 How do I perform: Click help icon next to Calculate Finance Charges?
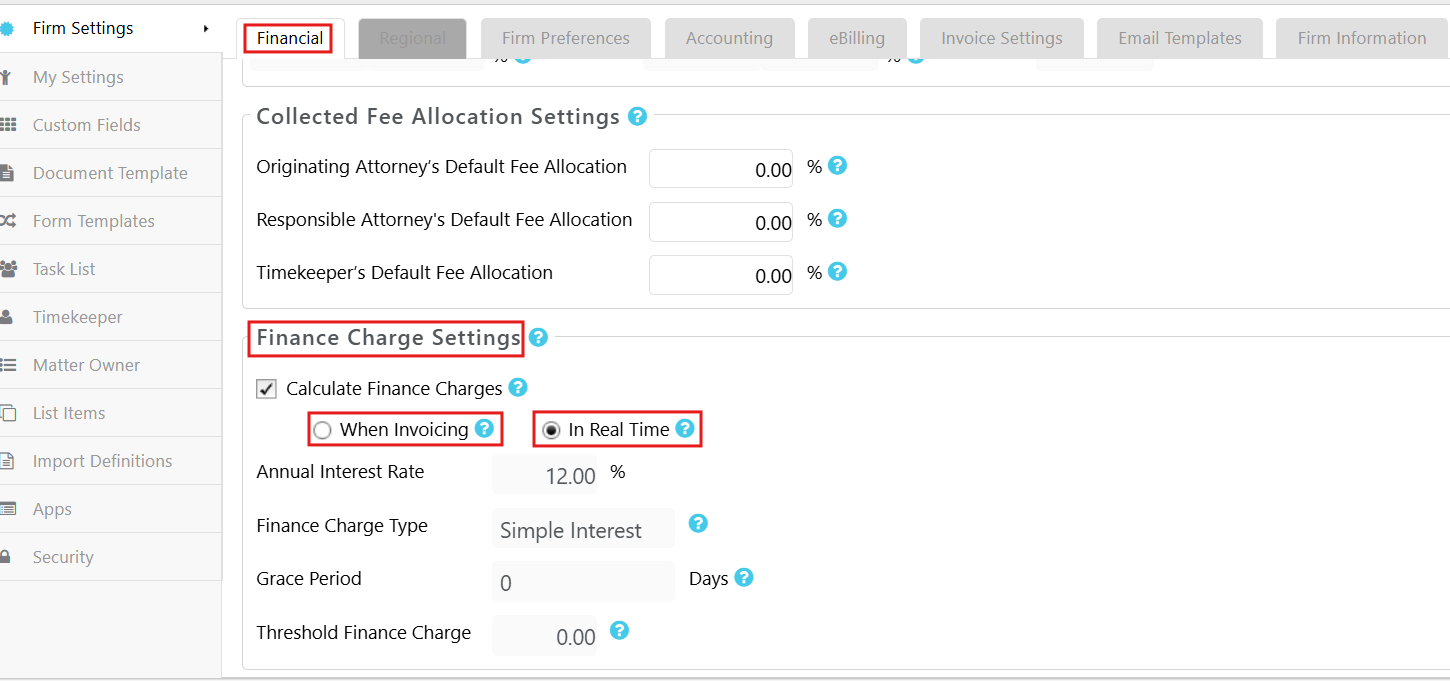pyautogui.click(x=517, y=387)
